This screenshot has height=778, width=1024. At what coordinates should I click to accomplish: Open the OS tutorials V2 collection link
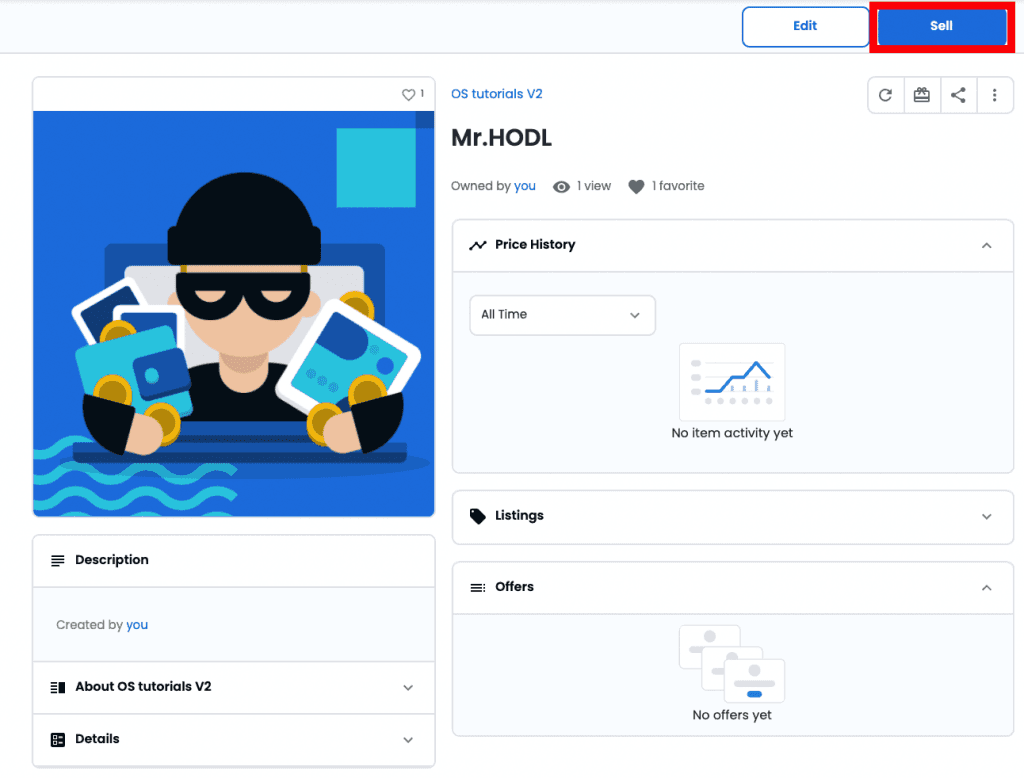click(x=496, y=94)
